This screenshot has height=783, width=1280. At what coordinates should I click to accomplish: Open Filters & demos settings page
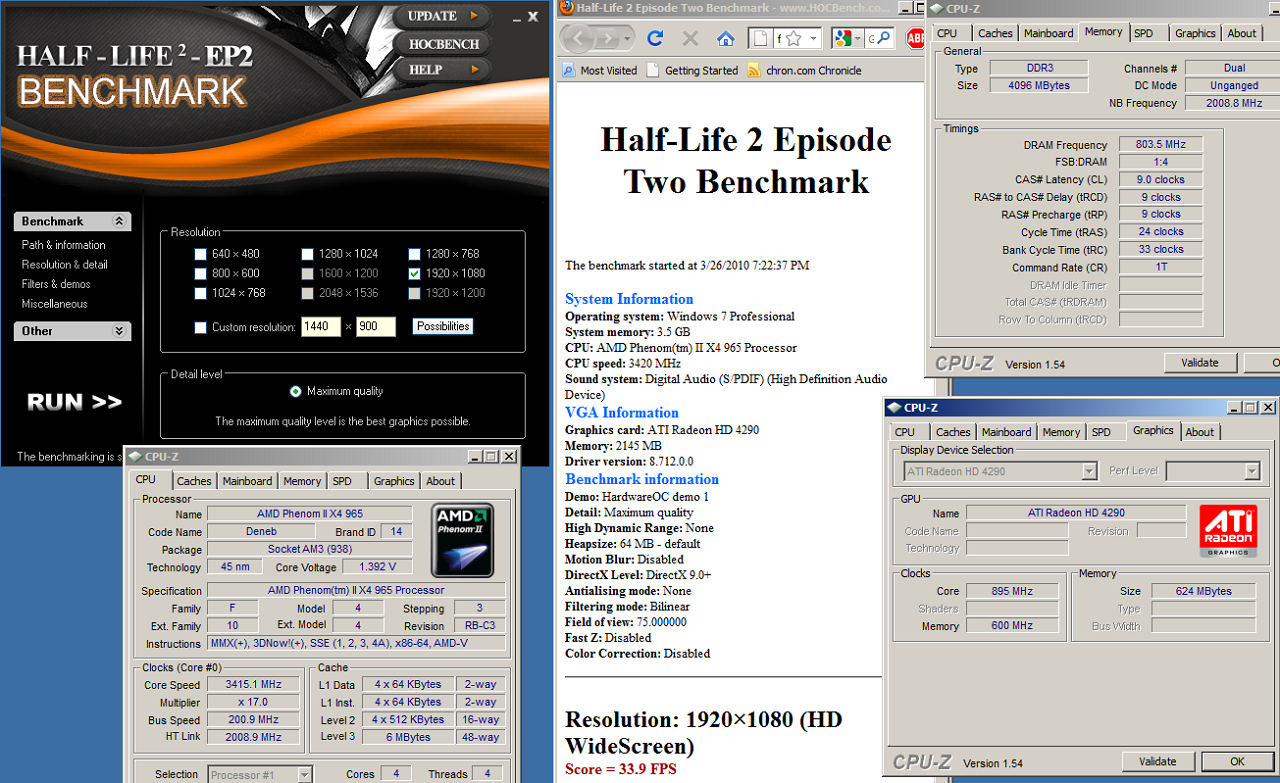point(58,284)
